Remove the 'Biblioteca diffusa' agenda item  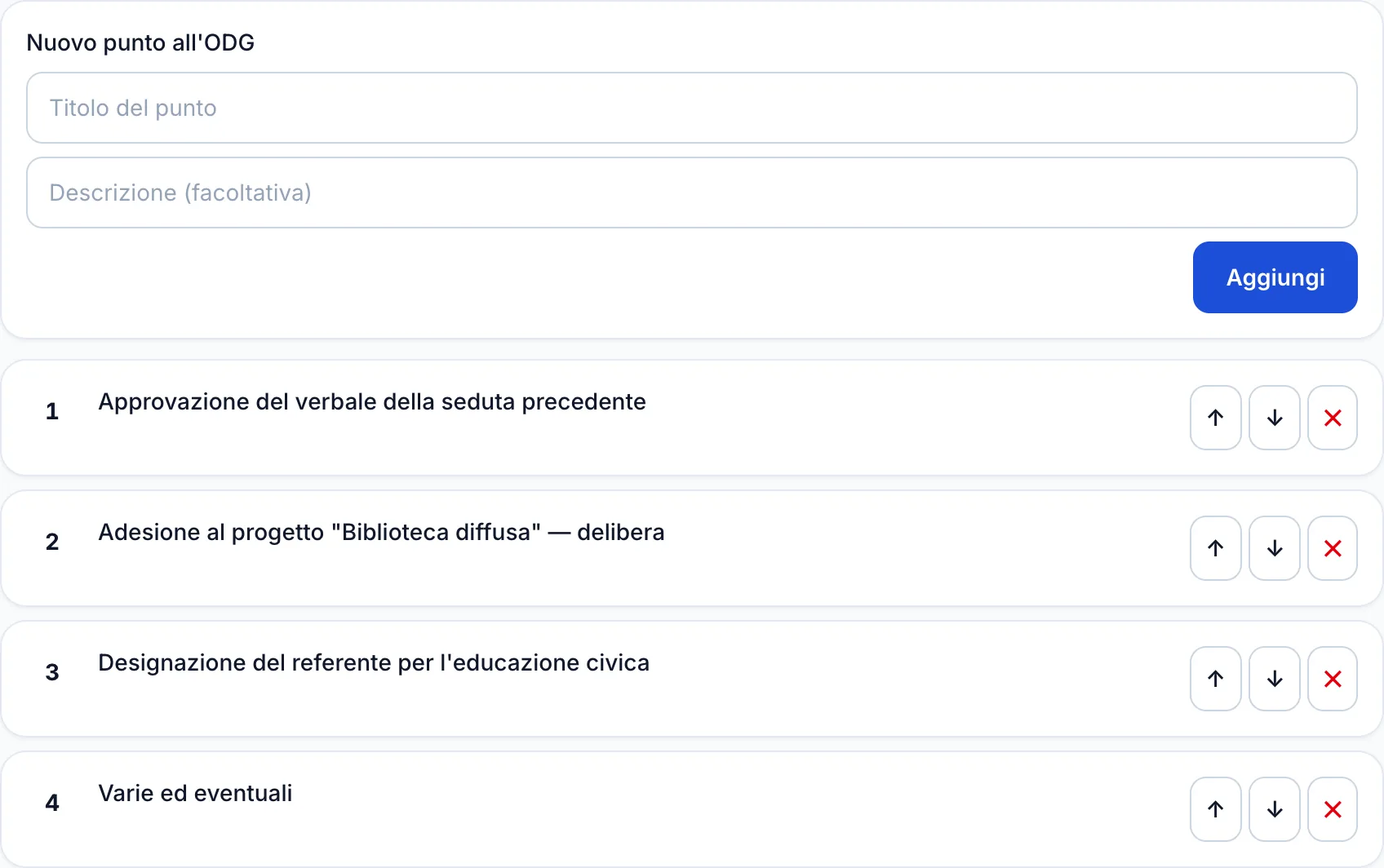click(x=1333, y=548)
